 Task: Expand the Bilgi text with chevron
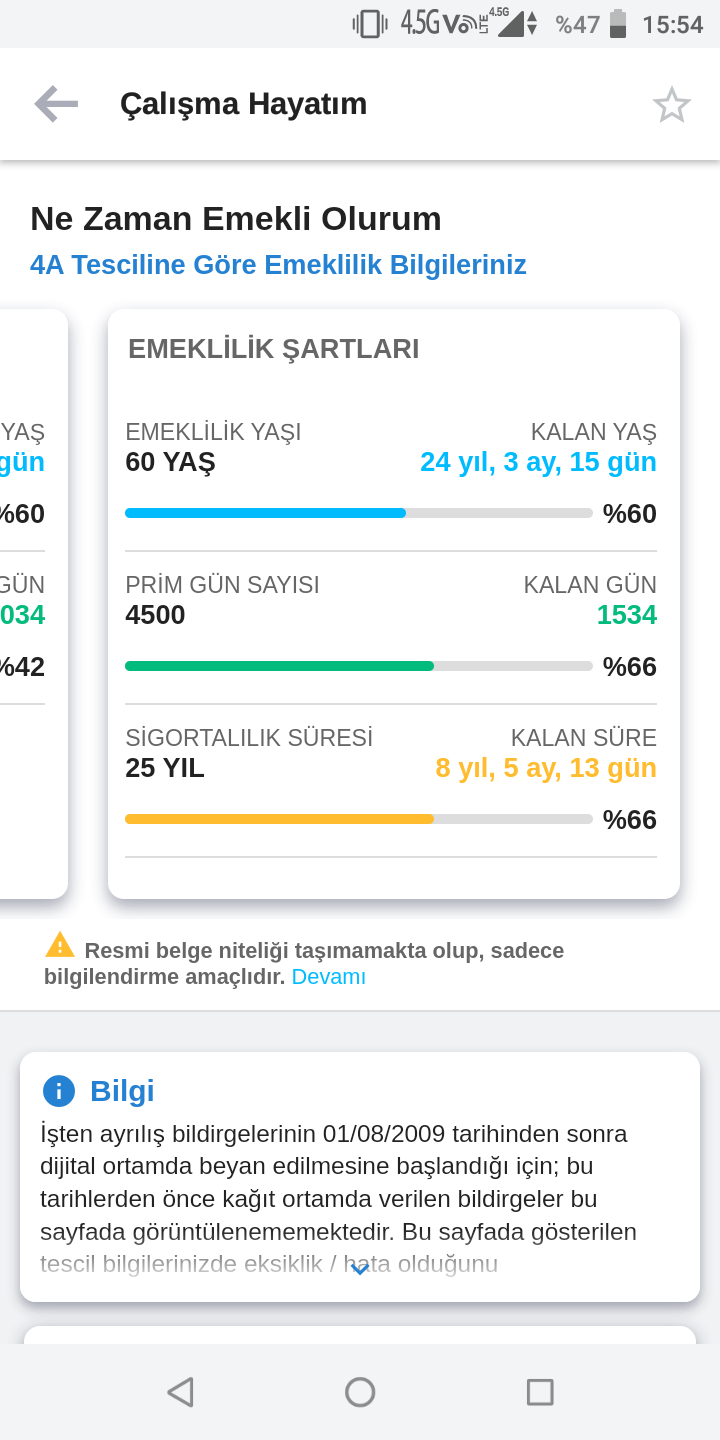pyautogui.click(x=360, y=1268)
